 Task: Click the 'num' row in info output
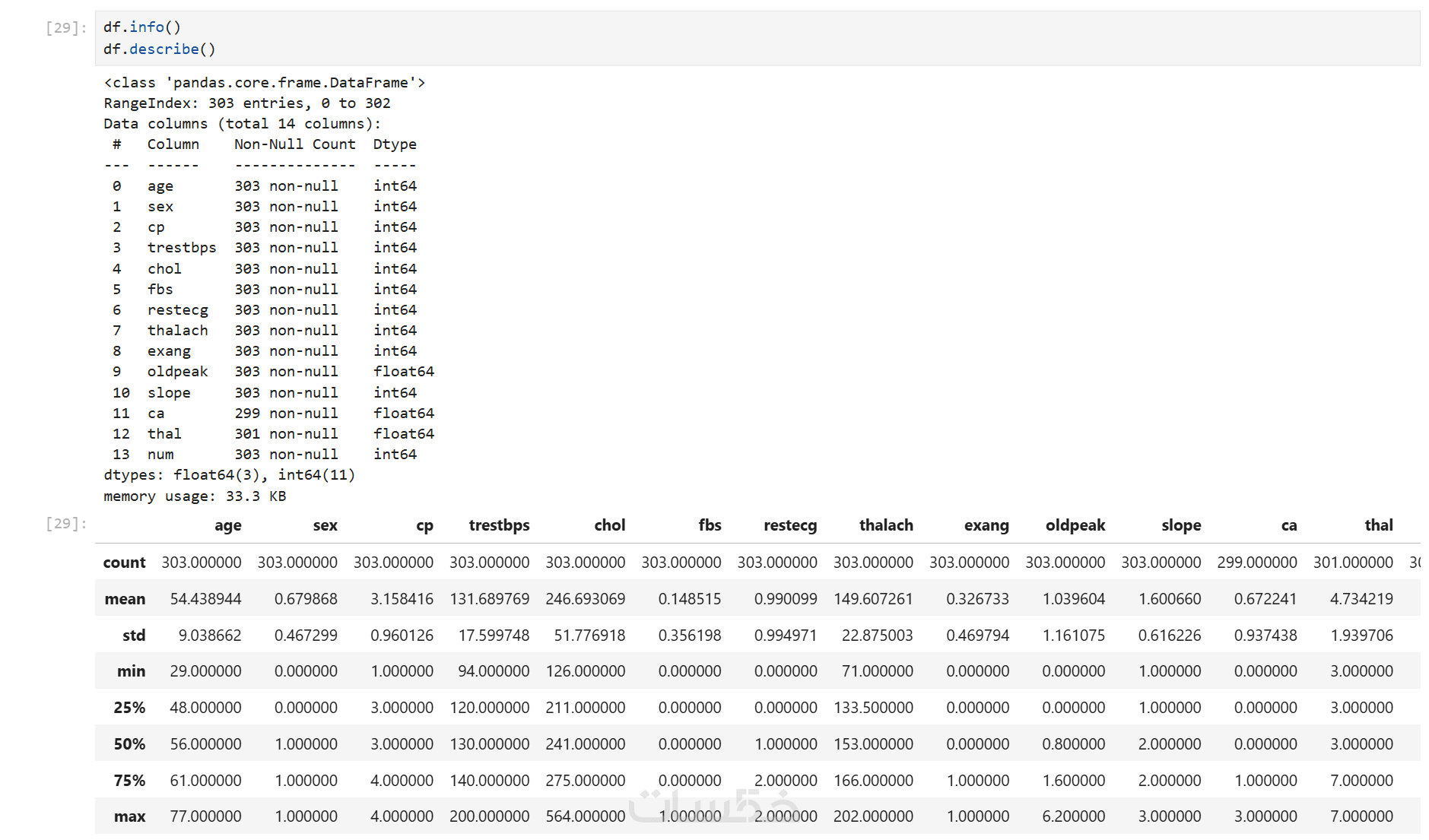point(264,455)
